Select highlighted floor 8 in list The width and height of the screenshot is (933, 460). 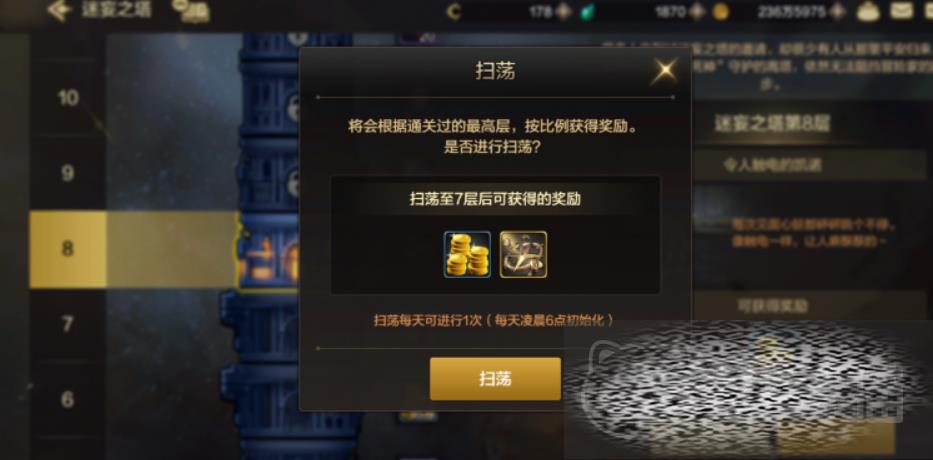point(68,249)
